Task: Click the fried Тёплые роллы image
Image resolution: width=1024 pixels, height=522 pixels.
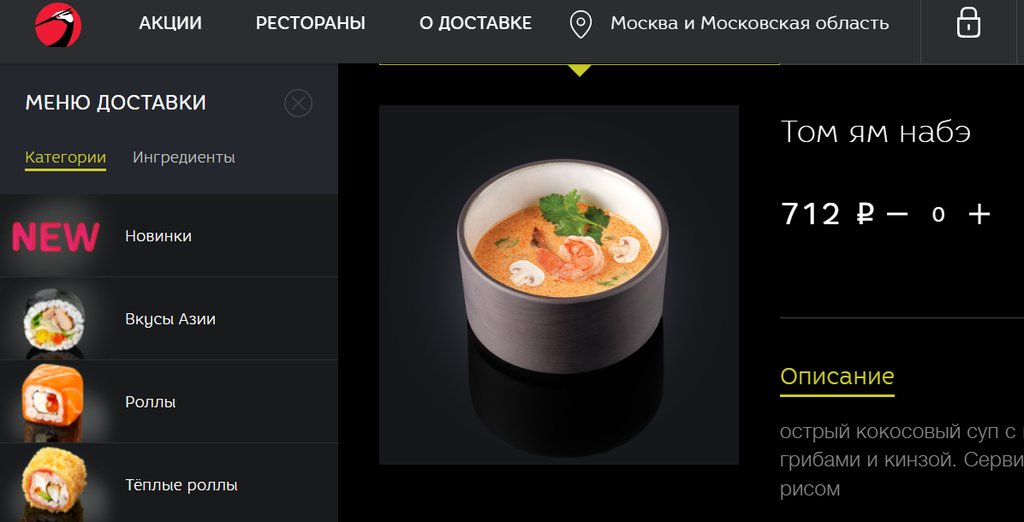Action: [54, 481]
